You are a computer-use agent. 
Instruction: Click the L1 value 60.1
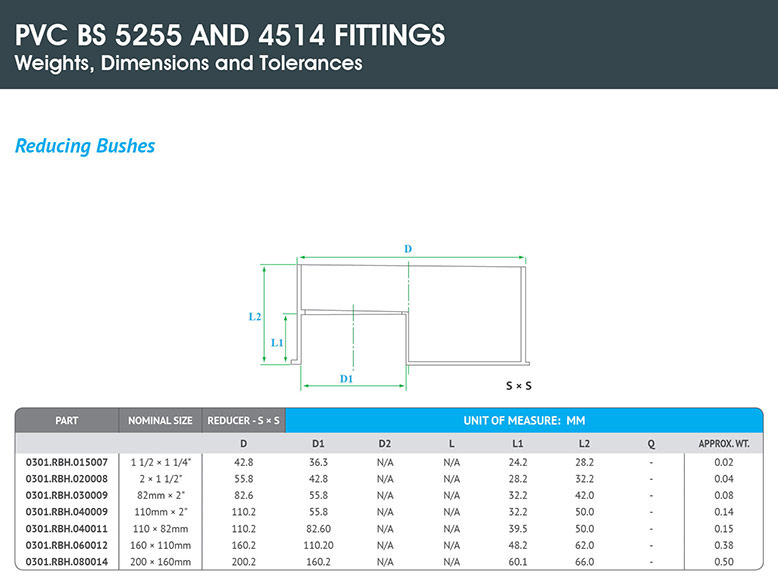tap(518, 562)
